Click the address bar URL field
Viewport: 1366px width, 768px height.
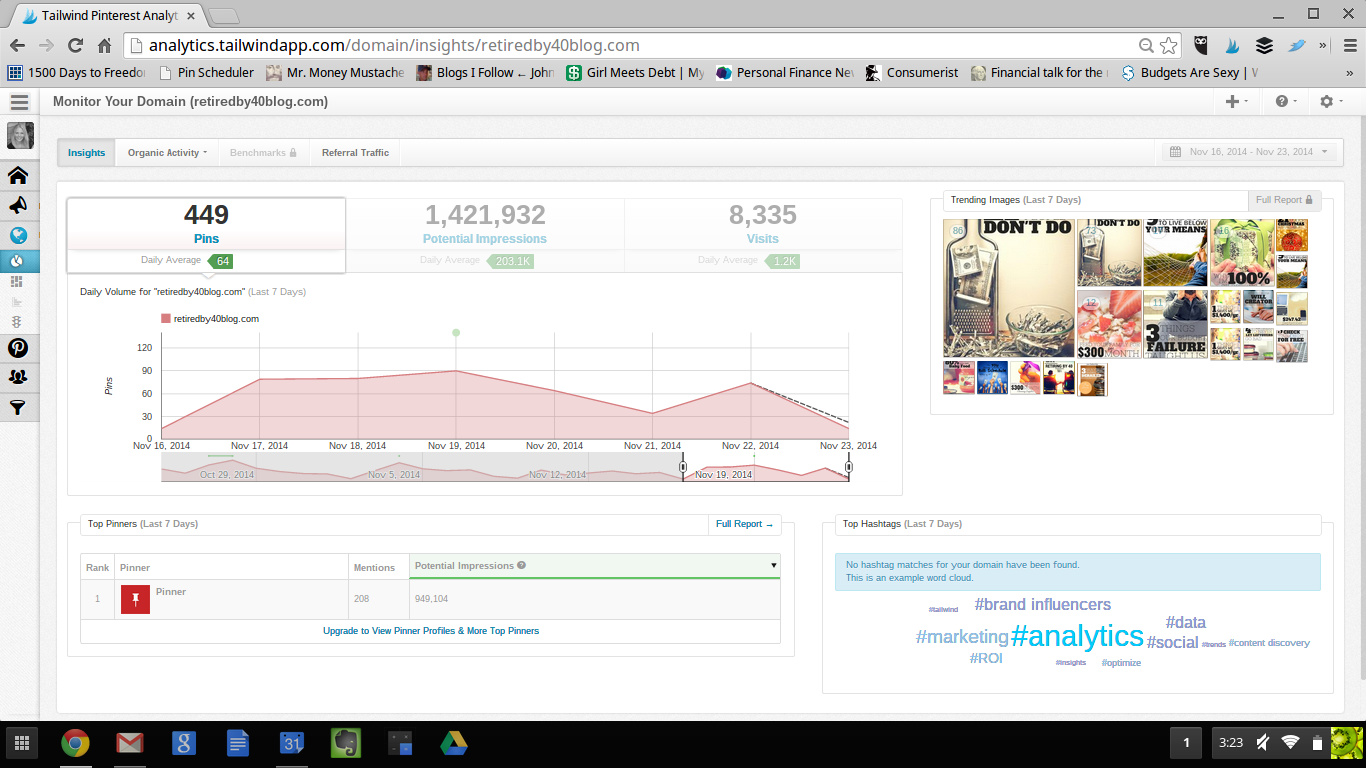point(640,45)
